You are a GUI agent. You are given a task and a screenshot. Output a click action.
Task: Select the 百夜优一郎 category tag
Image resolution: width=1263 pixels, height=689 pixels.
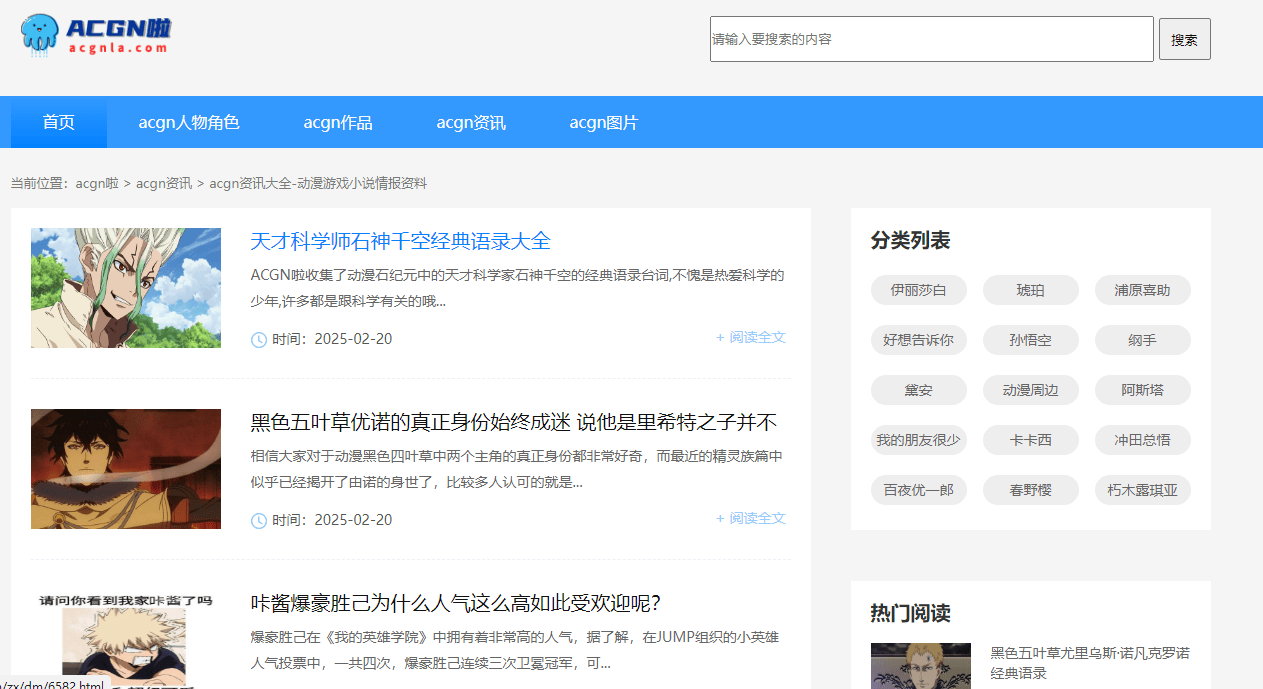pos(919,490)
